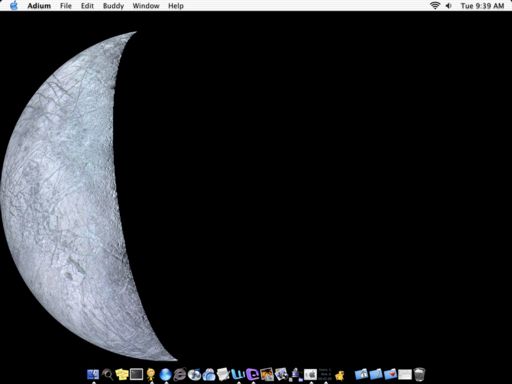The height and width of the screenshot is (384, 512).
Task: Launch Internet Explorer from the dock
Action: (x=180, y=374)
